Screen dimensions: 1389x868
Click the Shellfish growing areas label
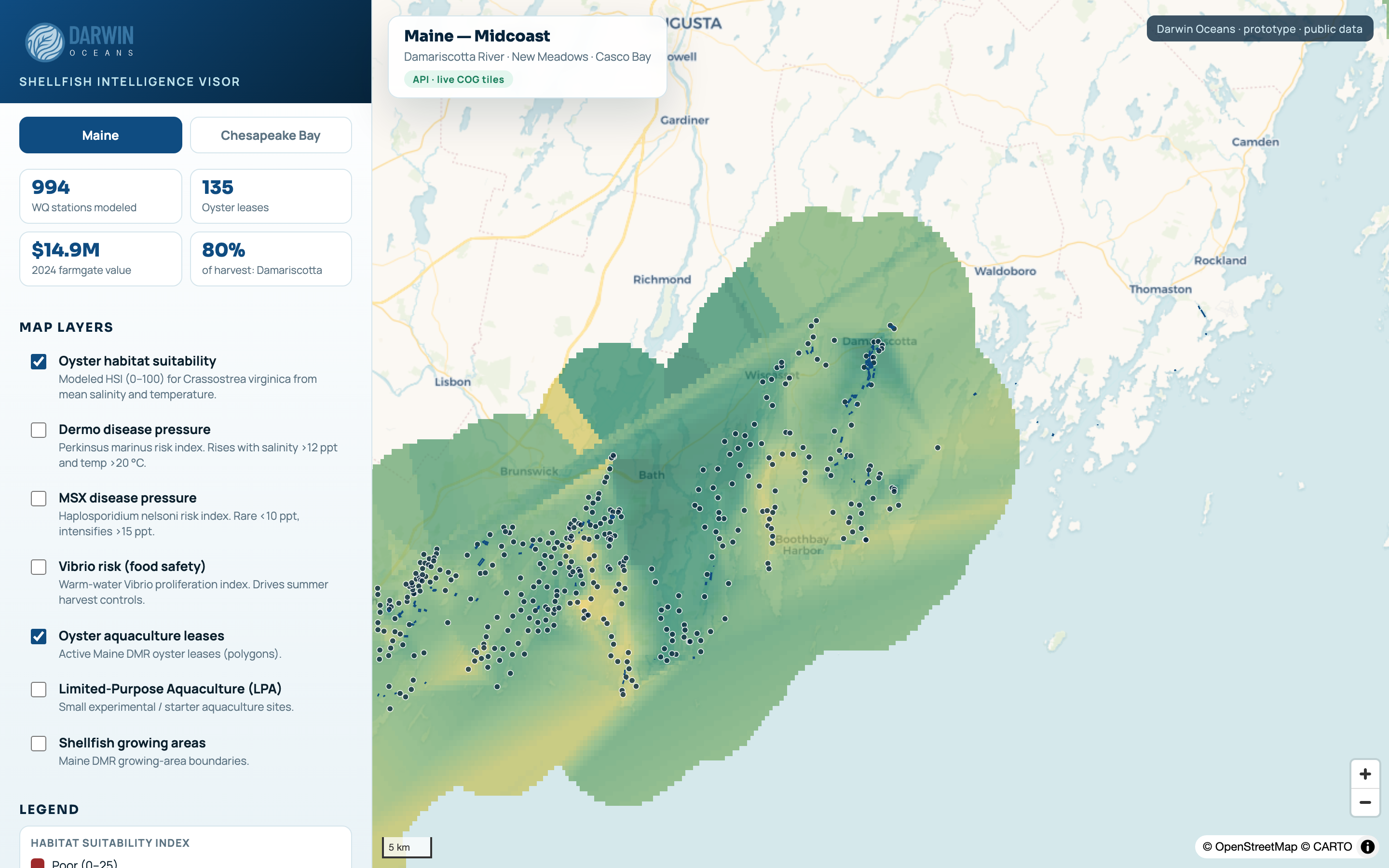click(x=132, y=743)
